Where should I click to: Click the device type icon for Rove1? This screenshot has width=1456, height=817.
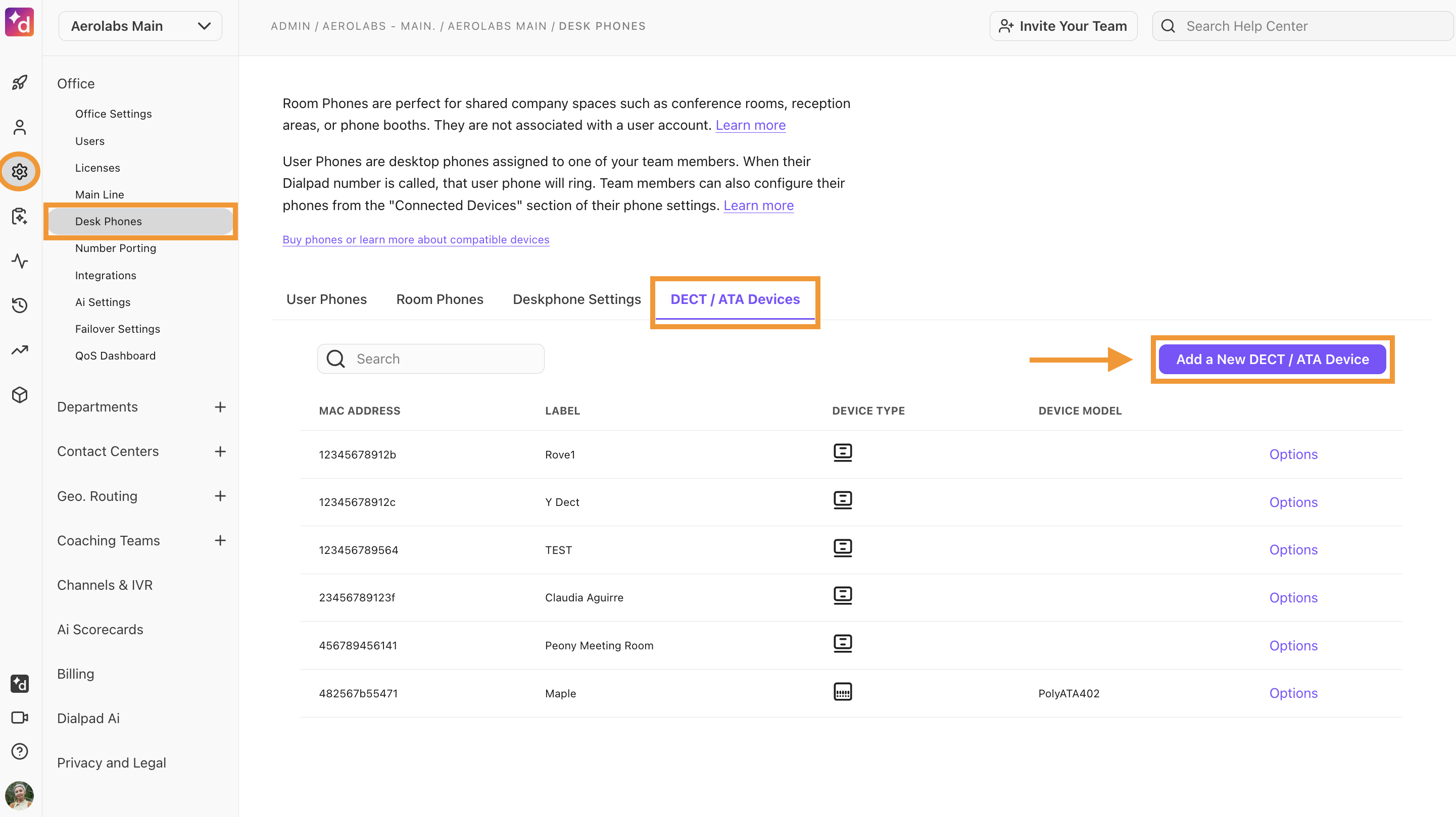click(842, 452)
